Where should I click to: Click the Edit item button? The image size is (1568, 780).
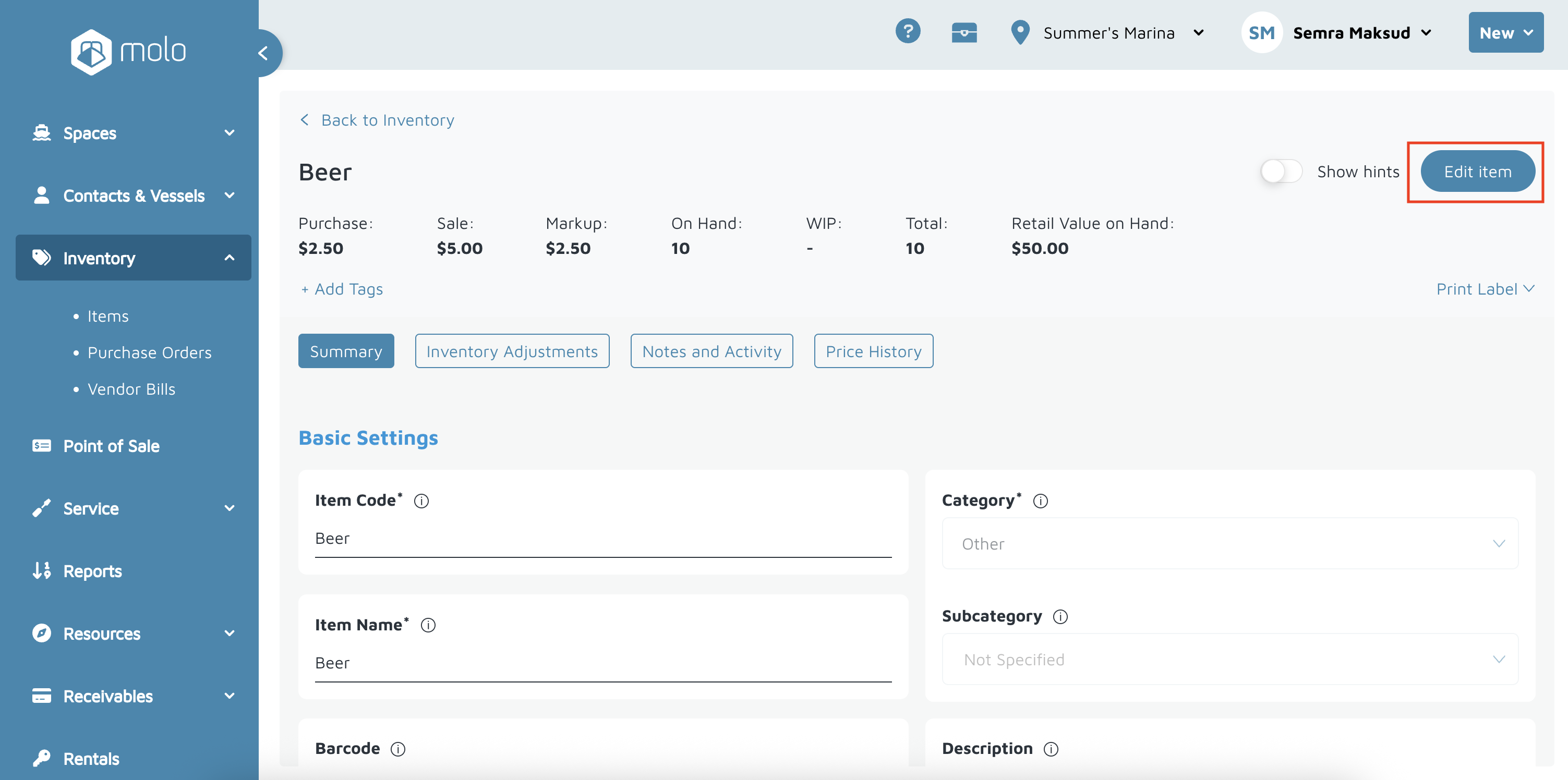click(x=1477, y=172)
